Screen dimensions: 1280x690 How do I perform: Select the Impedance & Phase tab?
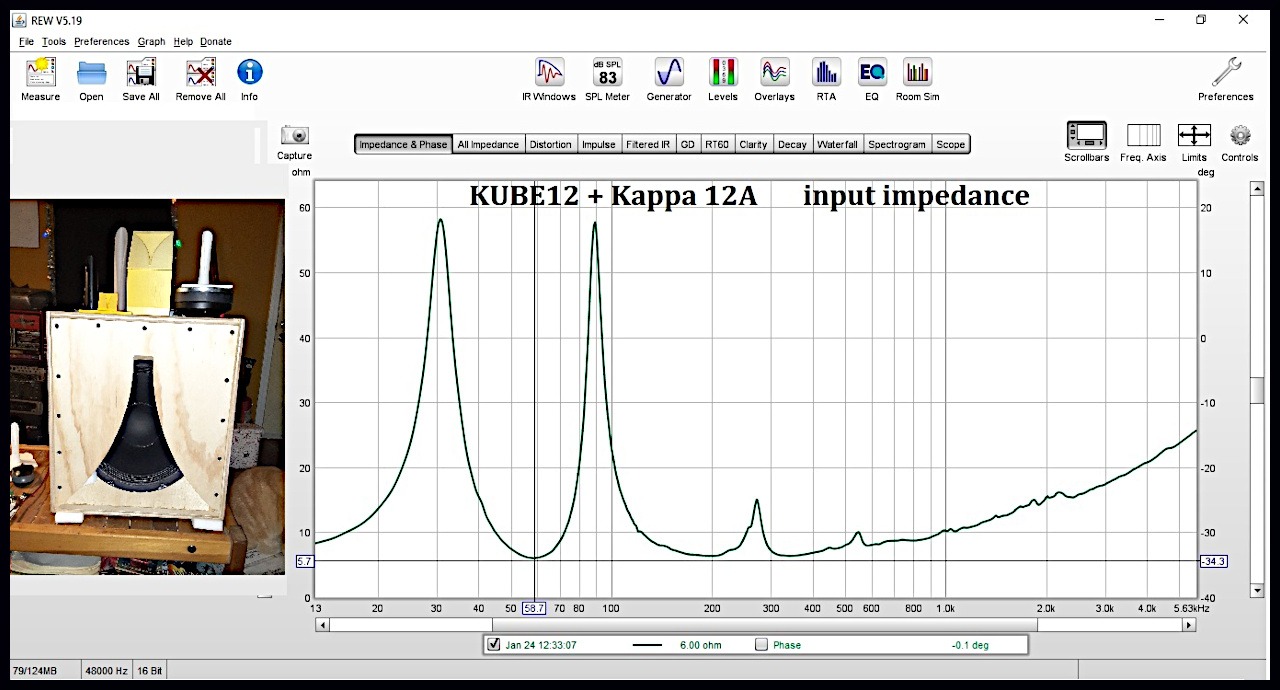pyautogui.click(x=403, y=144)
